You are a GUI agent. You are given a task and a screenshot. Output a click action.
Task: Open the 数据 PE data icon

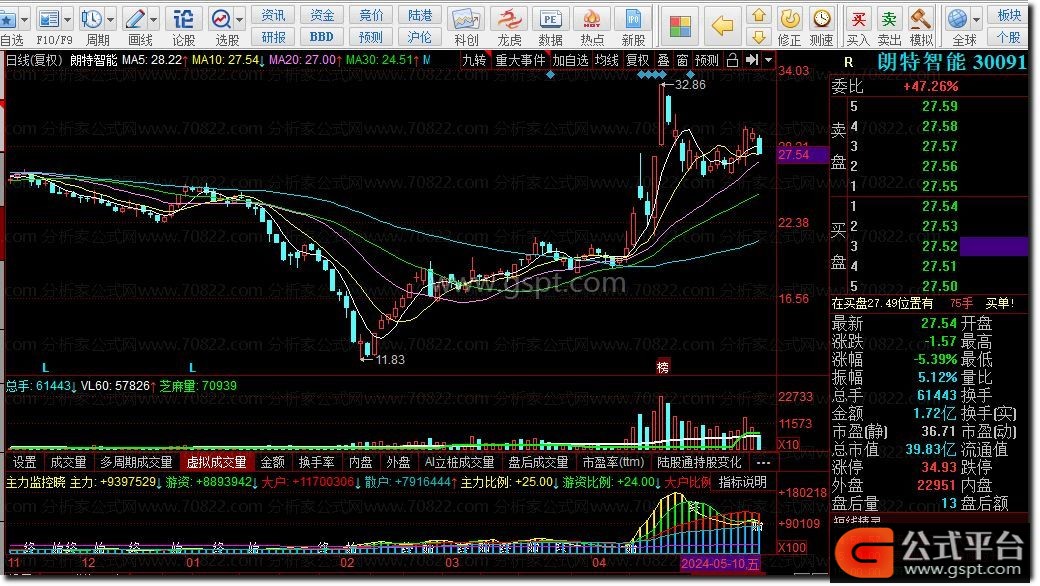tap(550, 19)
